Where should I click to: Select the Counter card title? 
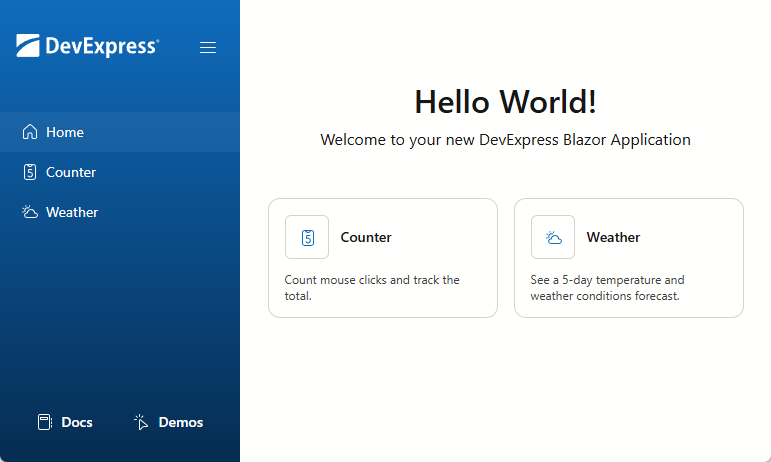(366, 237)
